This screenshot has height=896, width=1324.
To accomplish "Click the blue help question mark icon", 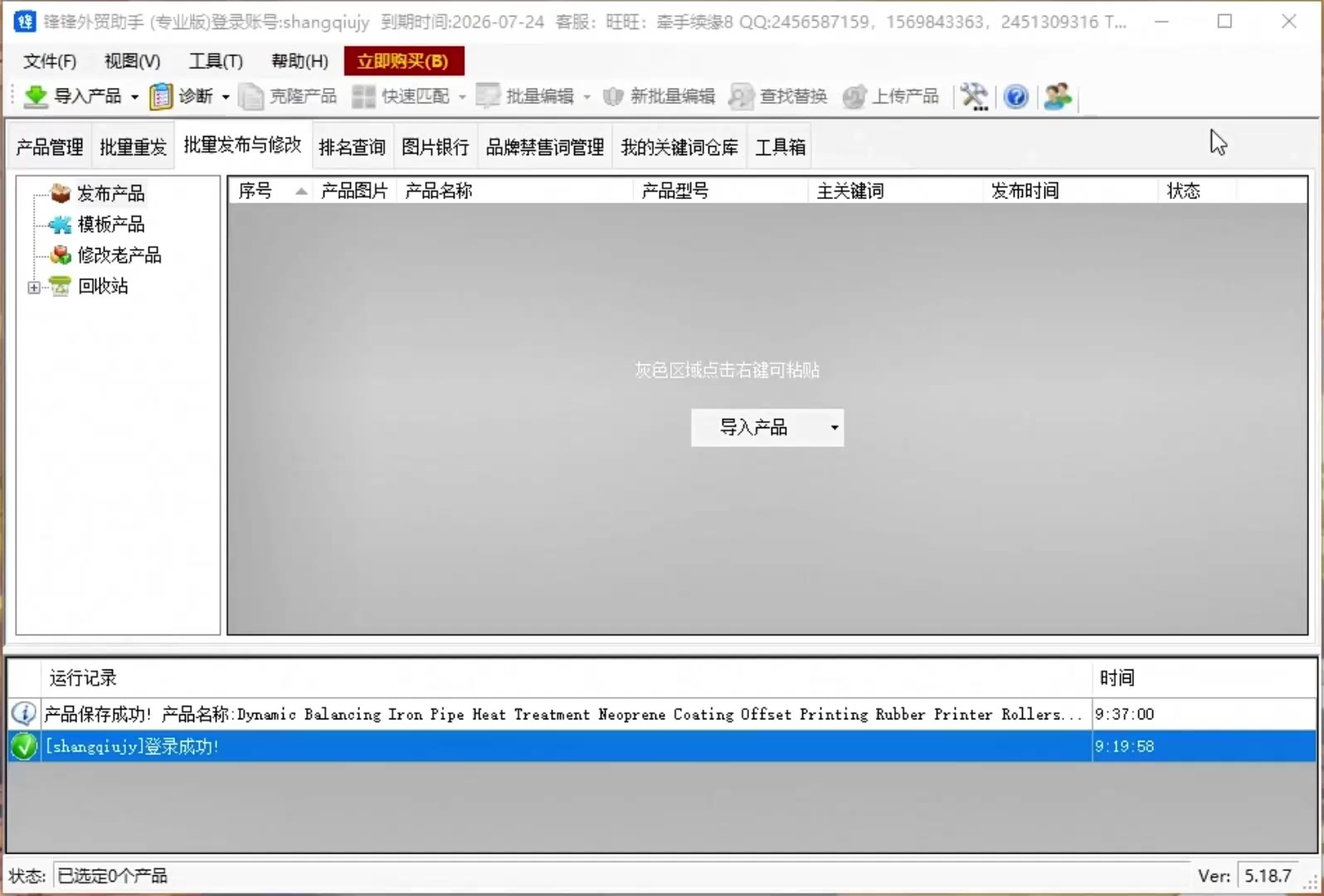I will point(1015,96).
